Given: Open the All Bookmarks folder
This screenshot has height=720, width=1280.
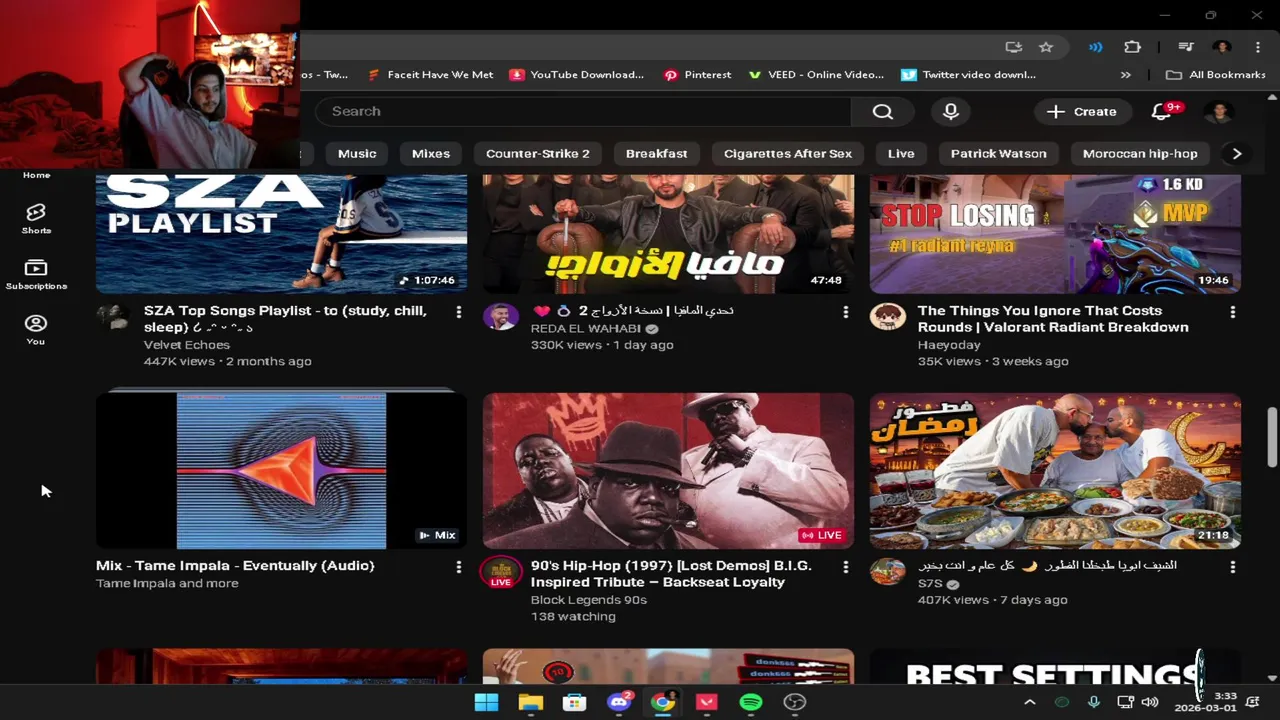Looking at the screenshot, I should tap(1216, 75).
